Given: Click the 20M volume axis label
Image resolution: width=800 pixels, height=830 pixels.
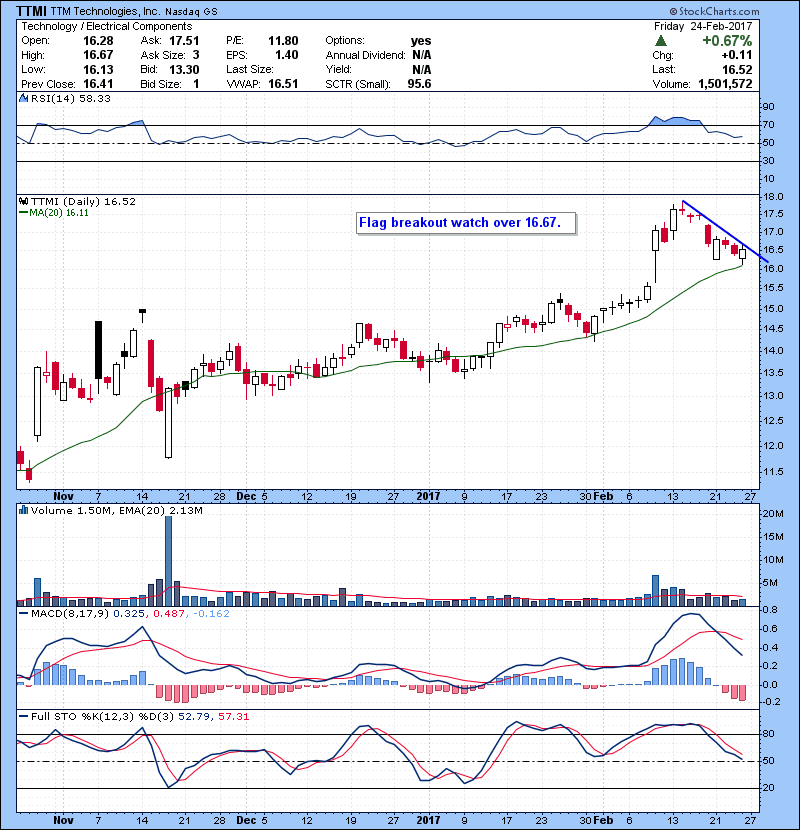Looking at the screenshot, I should click(772, 513).
